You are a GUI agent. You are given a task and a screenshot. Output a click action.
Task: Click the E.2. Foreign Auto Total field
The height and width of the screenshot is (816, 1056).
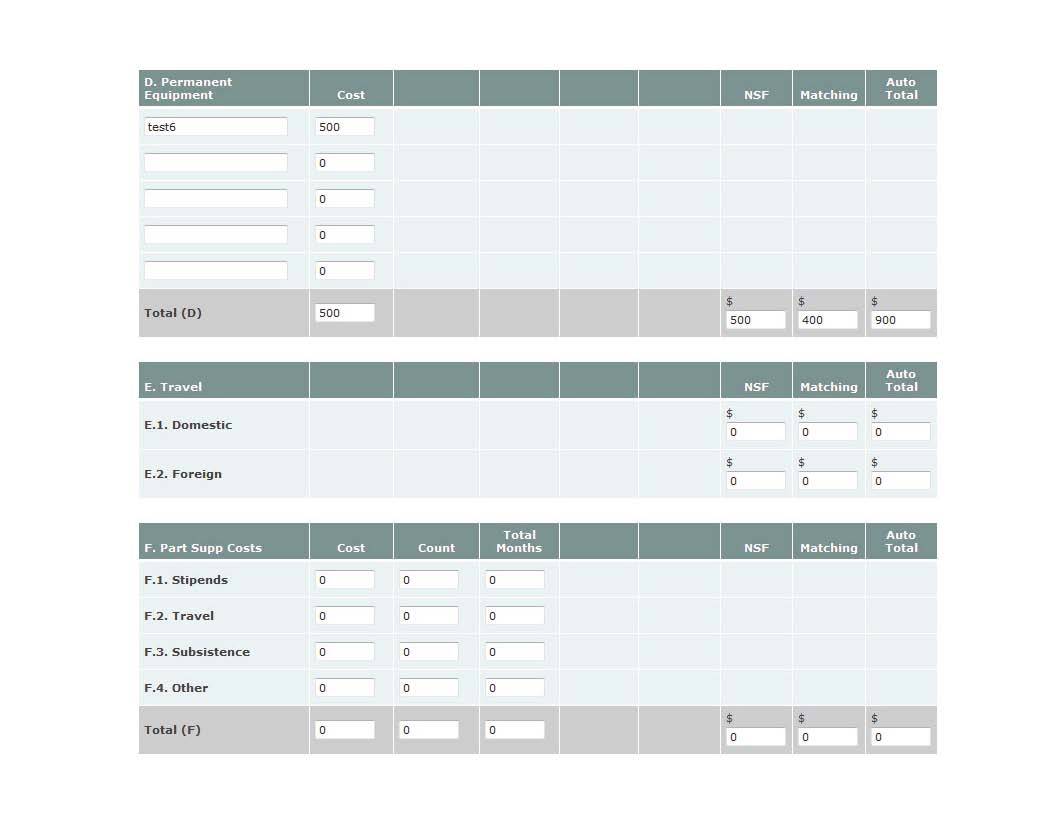[x=900, y=481]
